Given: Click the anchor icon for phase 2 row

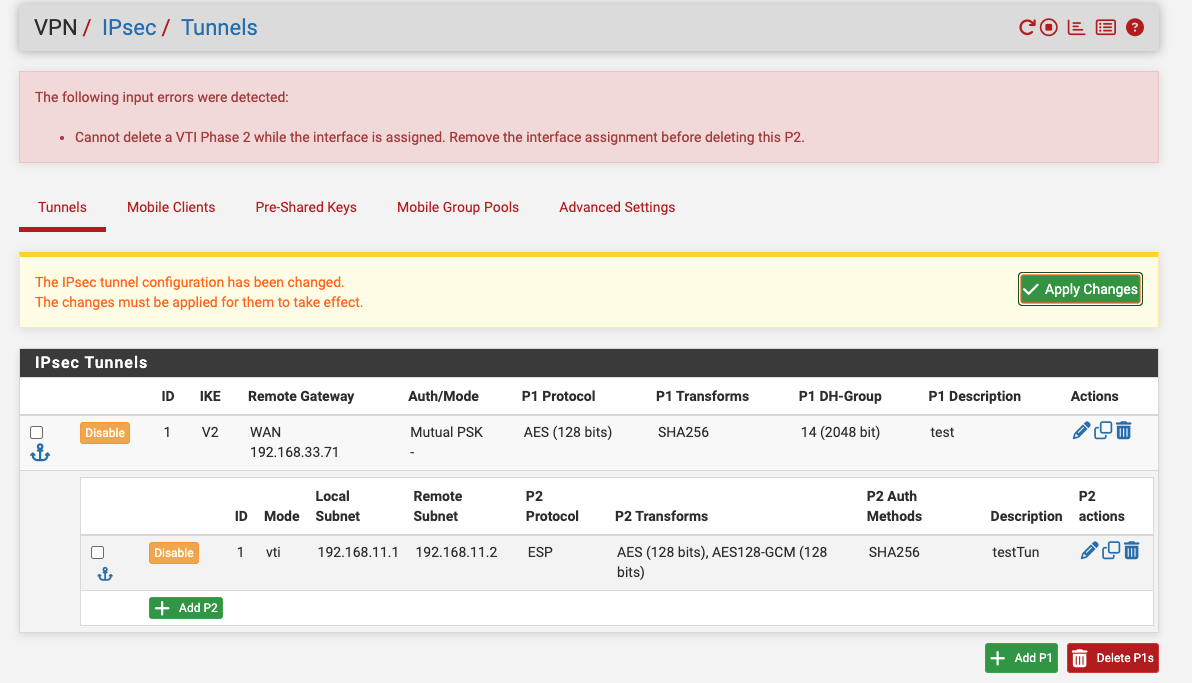Looking at the screenshot, I should [x=105, y=574].
